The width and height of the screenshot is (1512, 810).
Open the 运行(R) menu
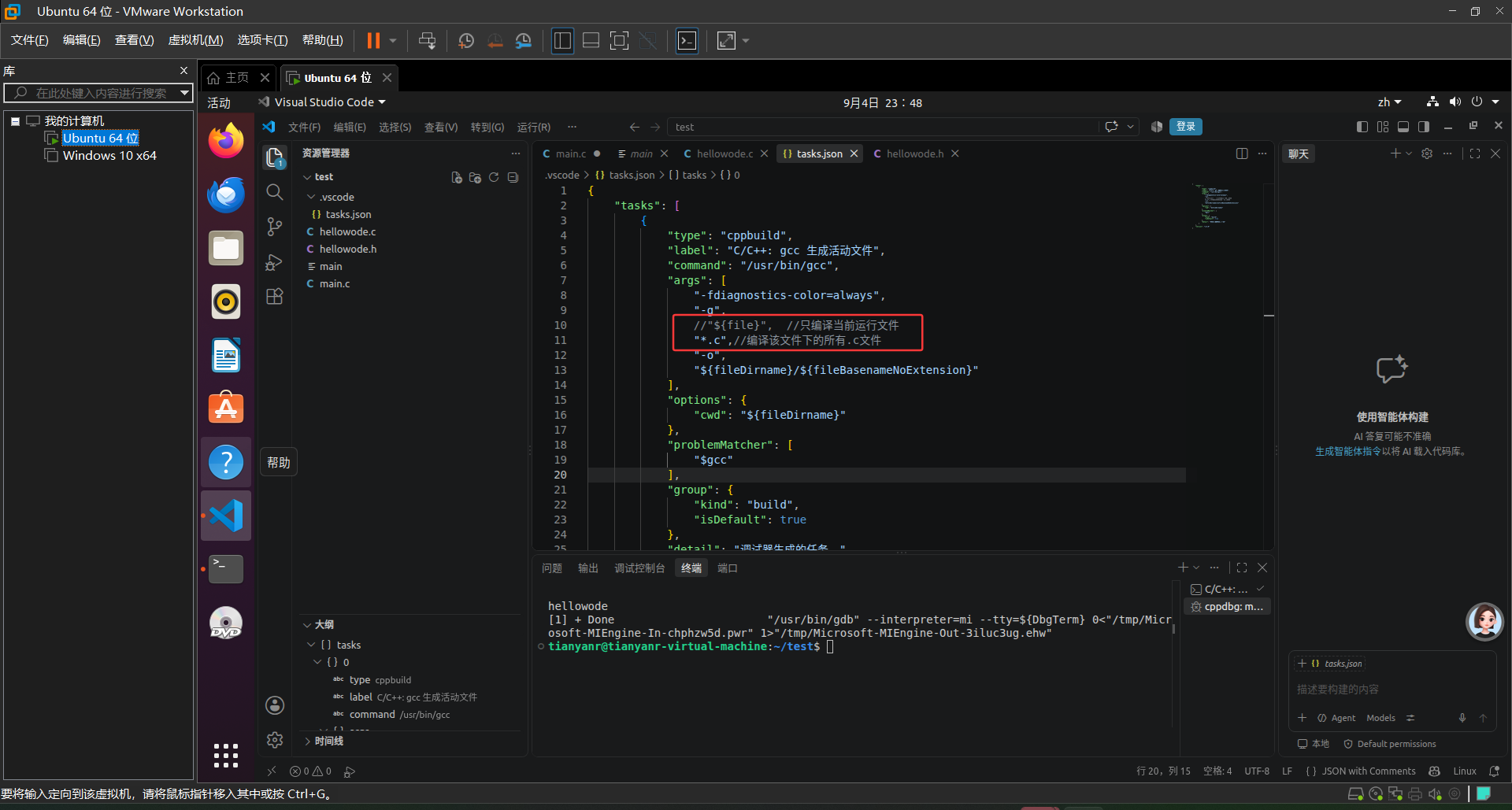click(x=533, y=127)
